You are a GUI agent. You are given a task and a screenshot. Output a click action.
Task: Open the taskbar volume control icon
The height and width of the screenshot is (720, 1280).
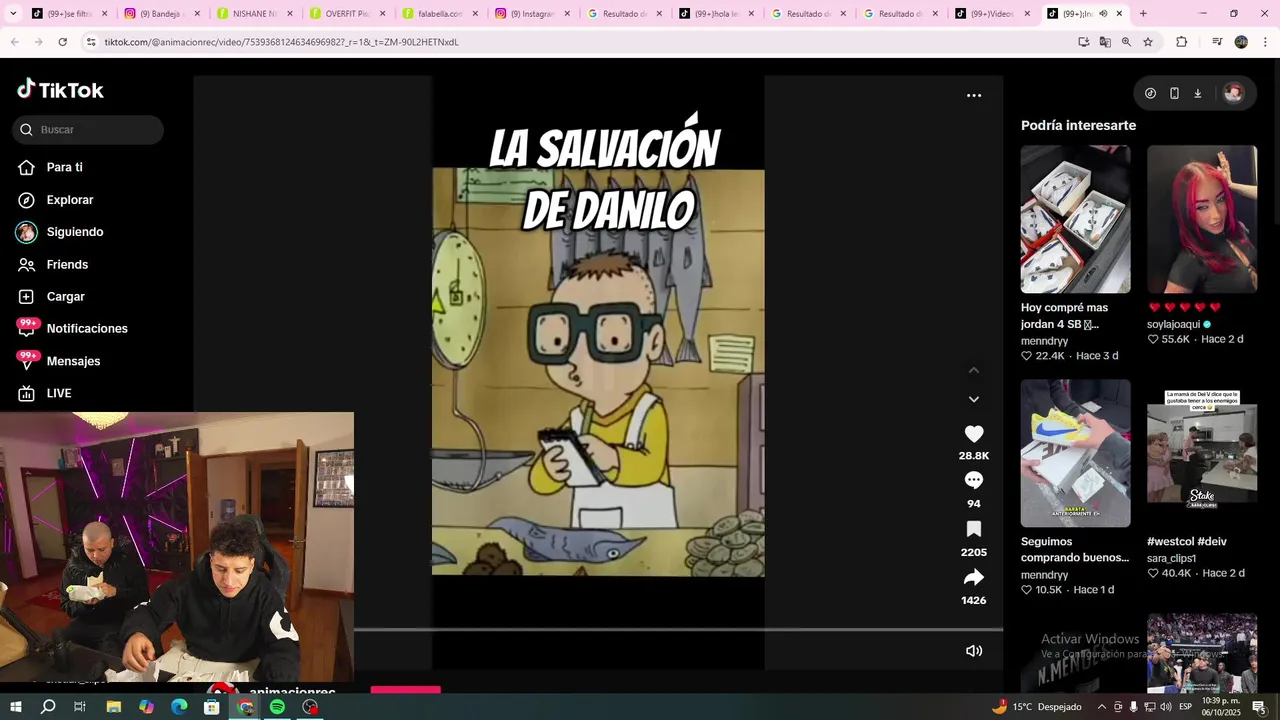tap(1165, 707)
